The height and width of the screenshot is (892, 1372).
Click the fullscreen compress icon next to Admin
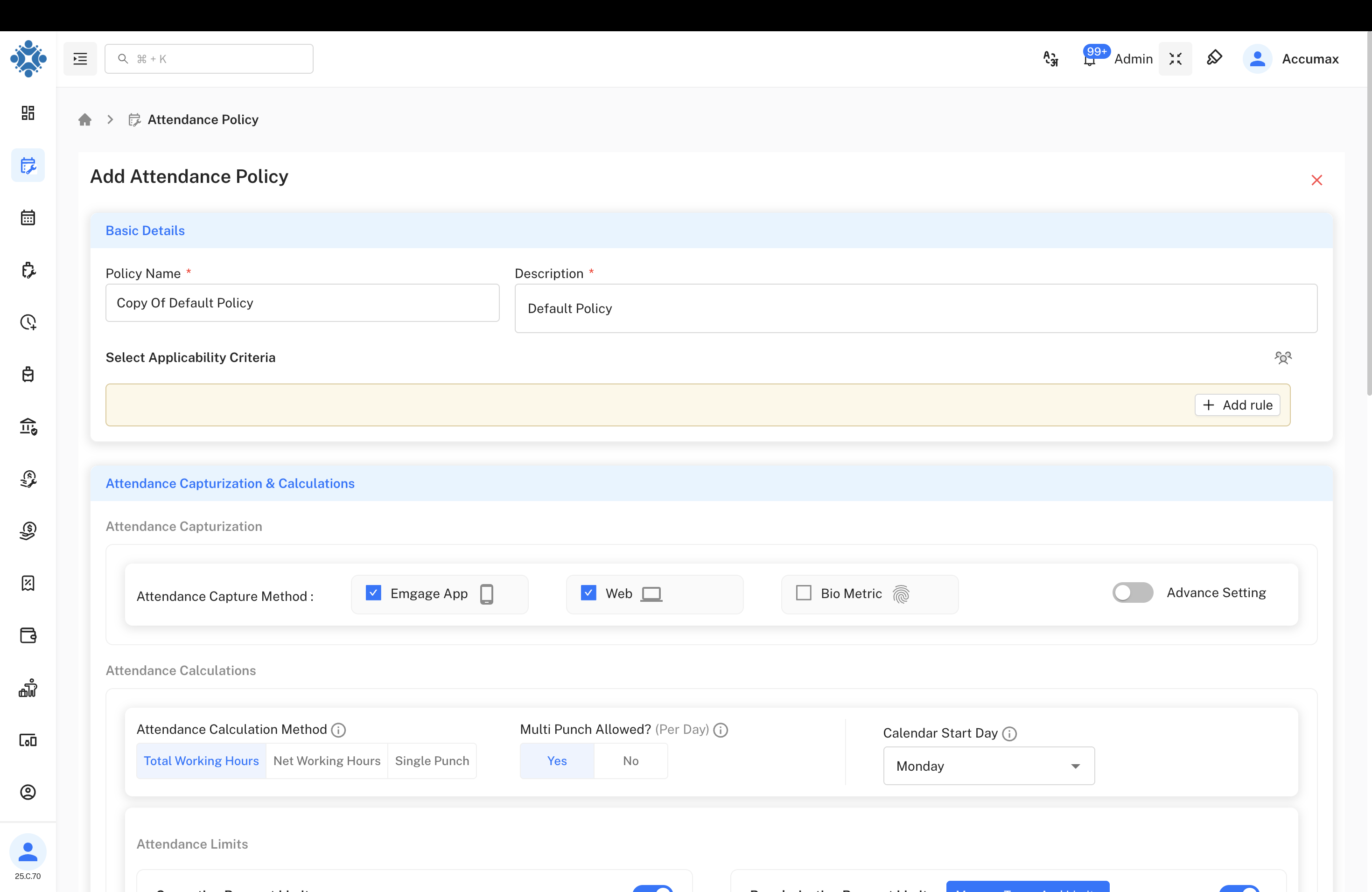(x=1176, y=58)
